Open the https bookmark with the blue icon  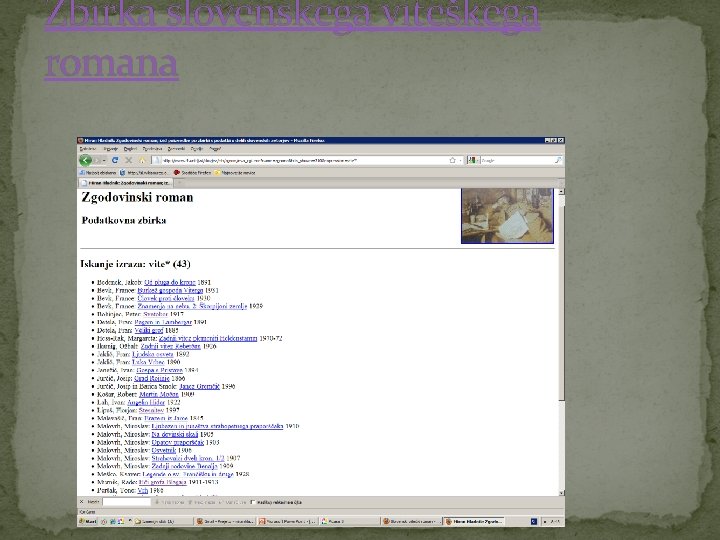point(144,173)
